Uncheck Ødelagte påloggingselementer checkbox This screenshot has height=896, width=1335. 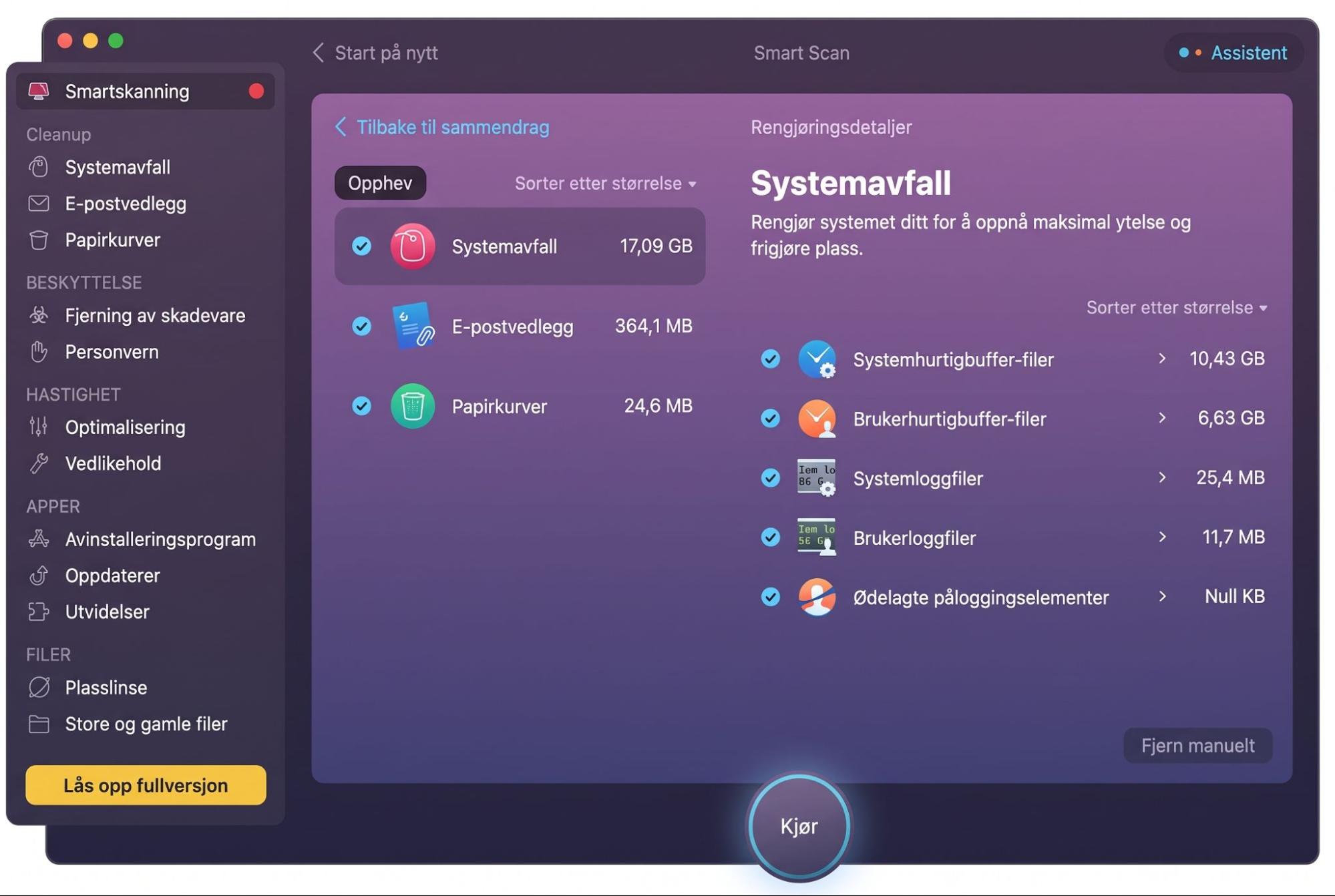771,597
